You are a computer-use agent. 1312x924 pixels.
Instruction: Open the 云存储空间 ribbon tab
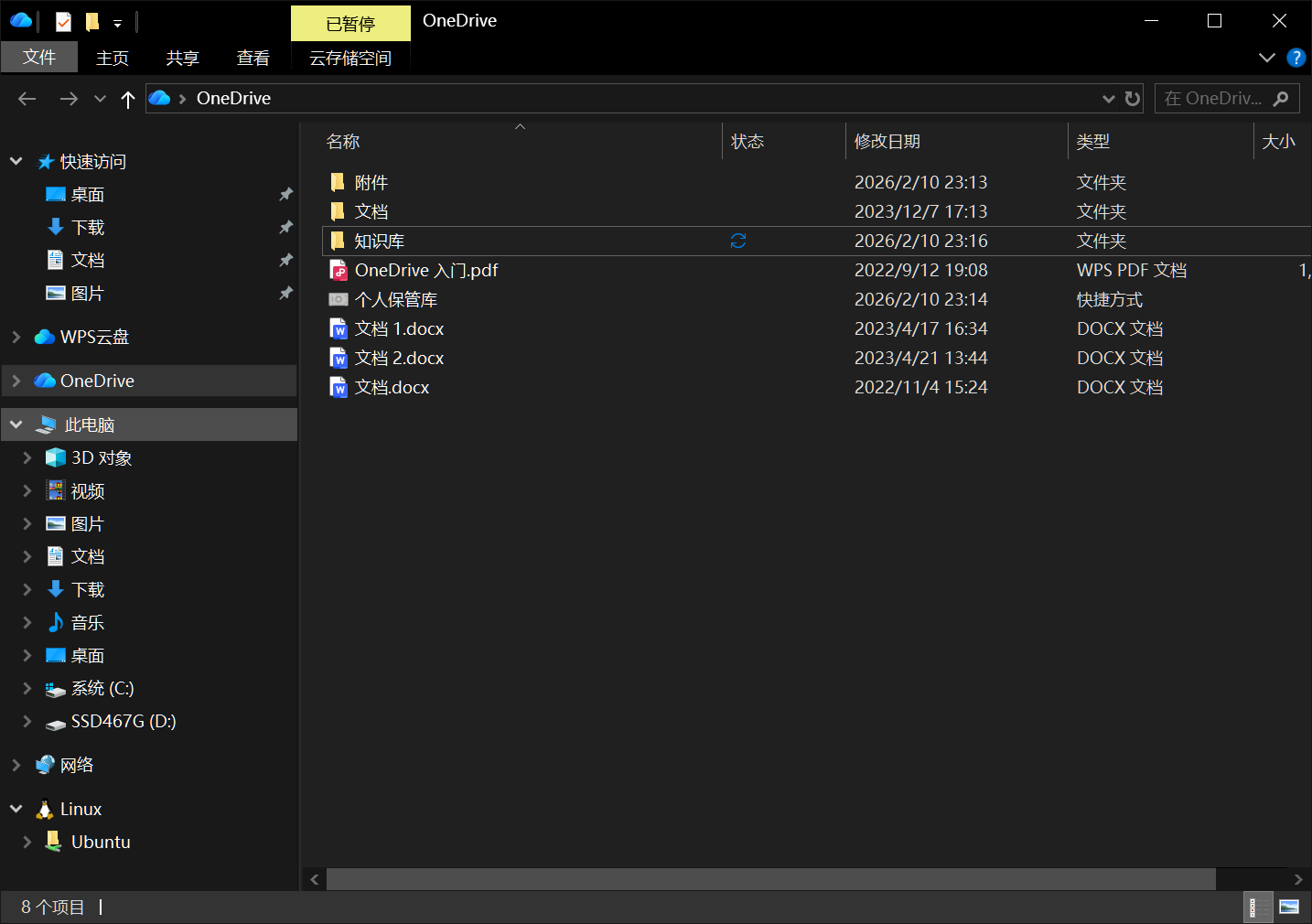click(350, 58)
